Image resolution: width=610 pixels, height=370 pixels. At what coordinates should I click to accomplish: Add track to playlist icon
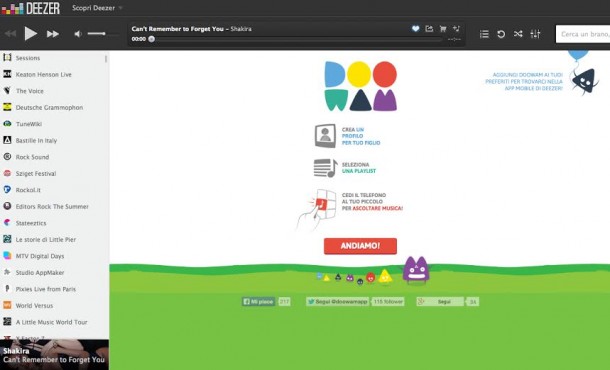[456, 28]
